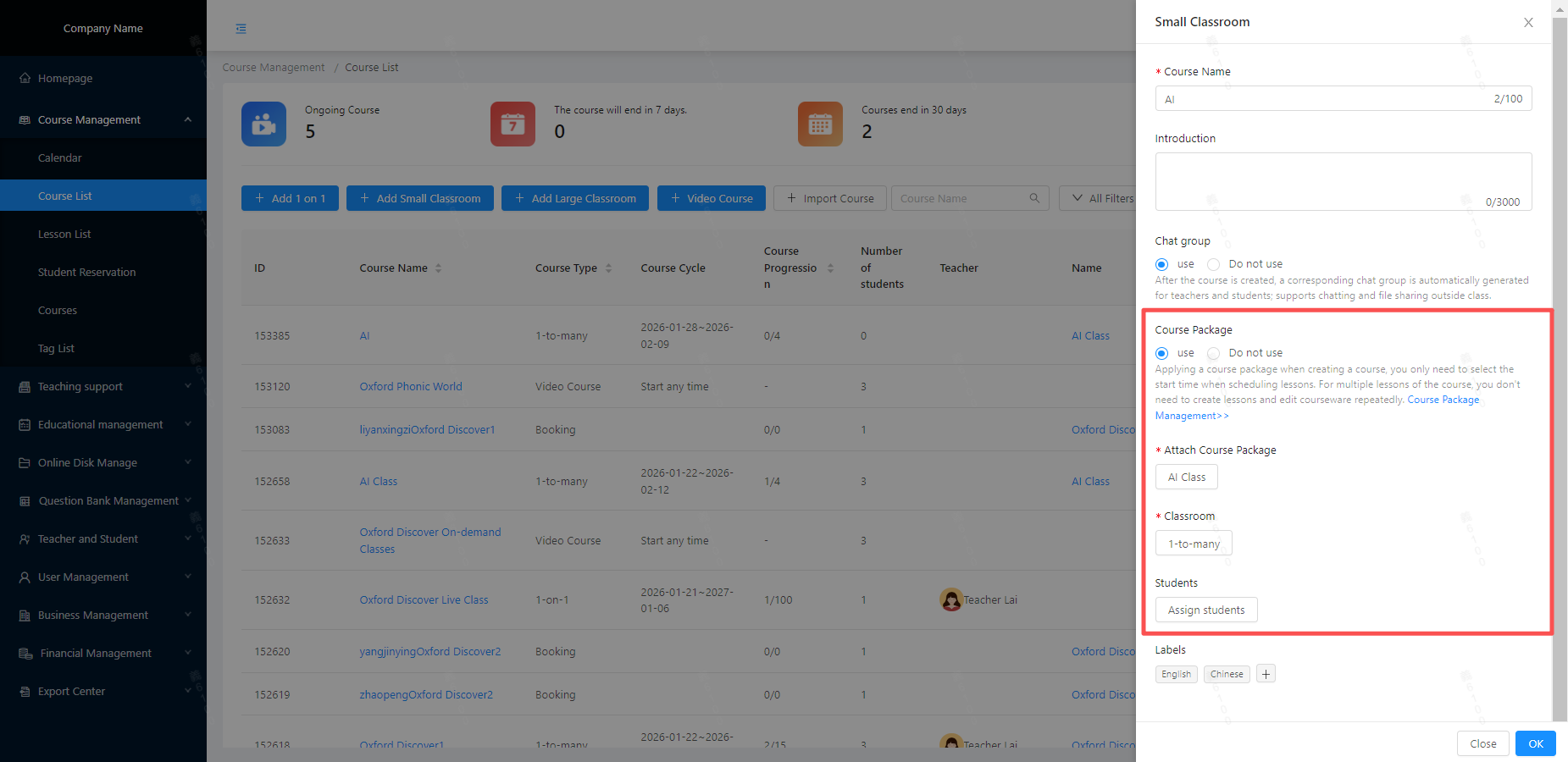
Task: Select 'Do not use' for Chat group
Action: click(x=1214, y=264)
